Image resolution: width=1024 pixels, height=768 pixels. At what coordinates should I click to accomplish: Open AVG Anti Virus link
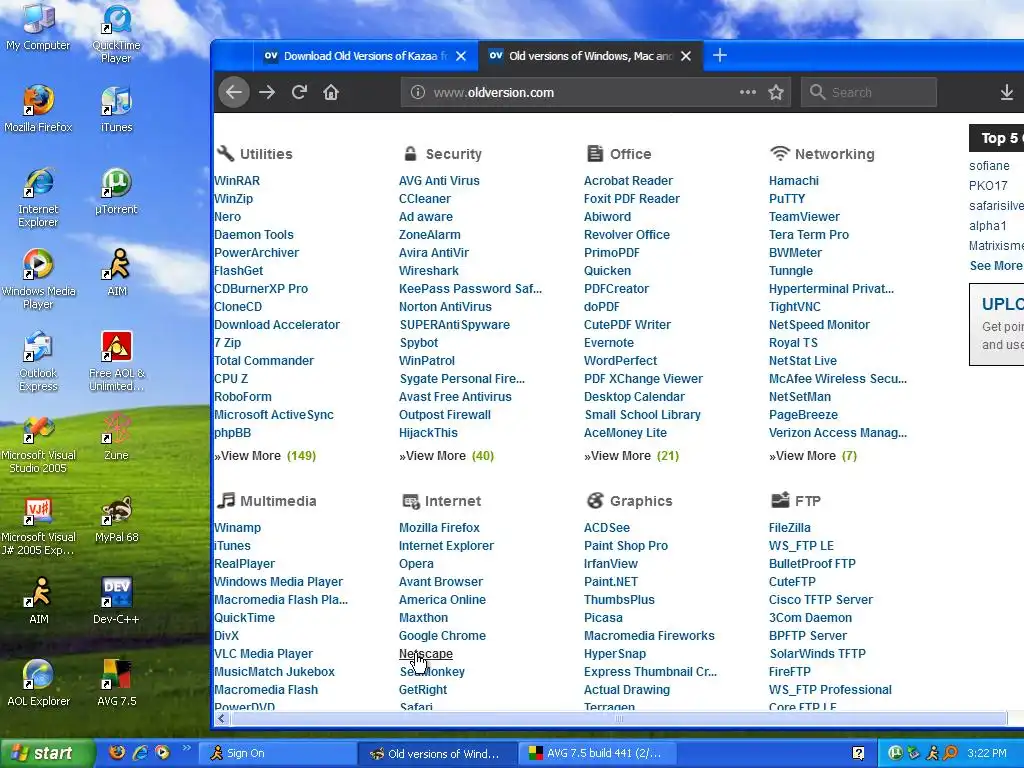point(439,181)
